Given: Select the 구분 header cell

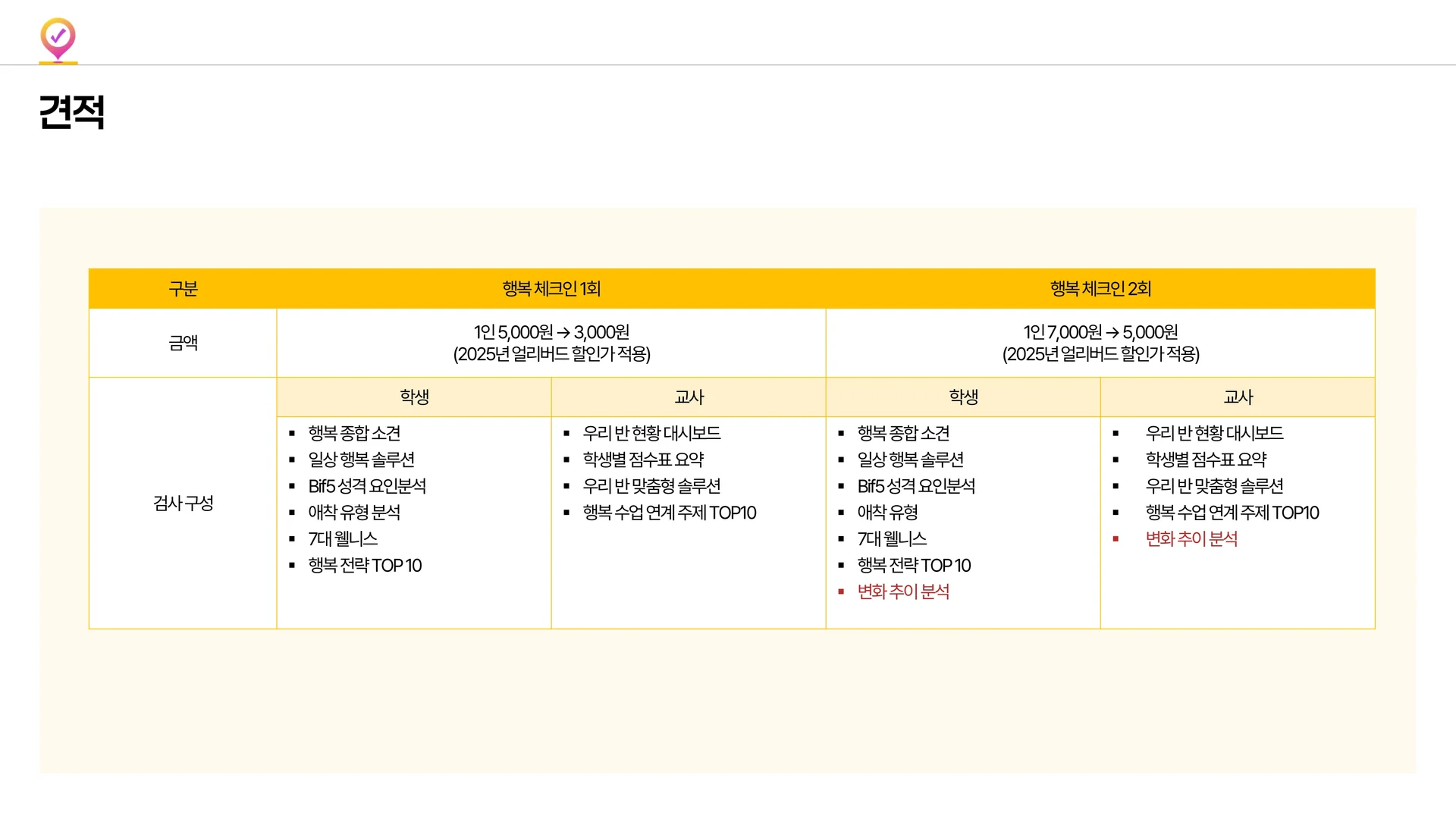Looking at the screenshot, I should [x=183, y=289].
